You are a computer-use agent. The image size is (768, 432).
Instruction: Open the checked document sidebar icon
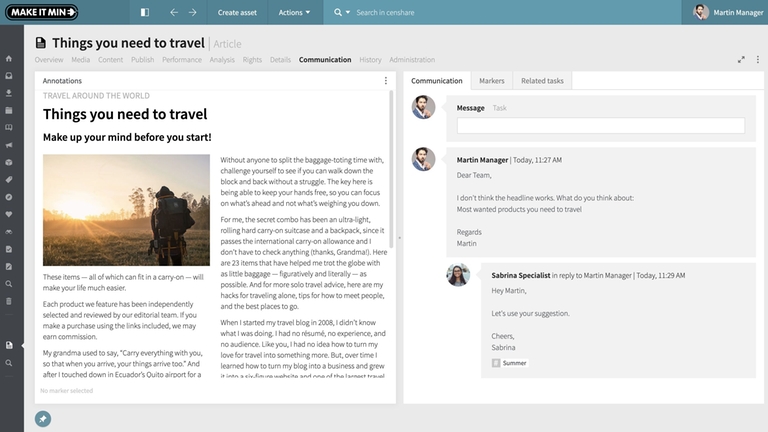point(9,249)
